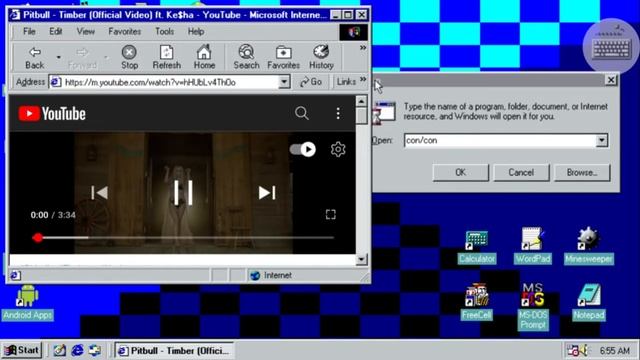Open the Favorites menu
Viewport: 640px width, 360px height.
point(124,31)
